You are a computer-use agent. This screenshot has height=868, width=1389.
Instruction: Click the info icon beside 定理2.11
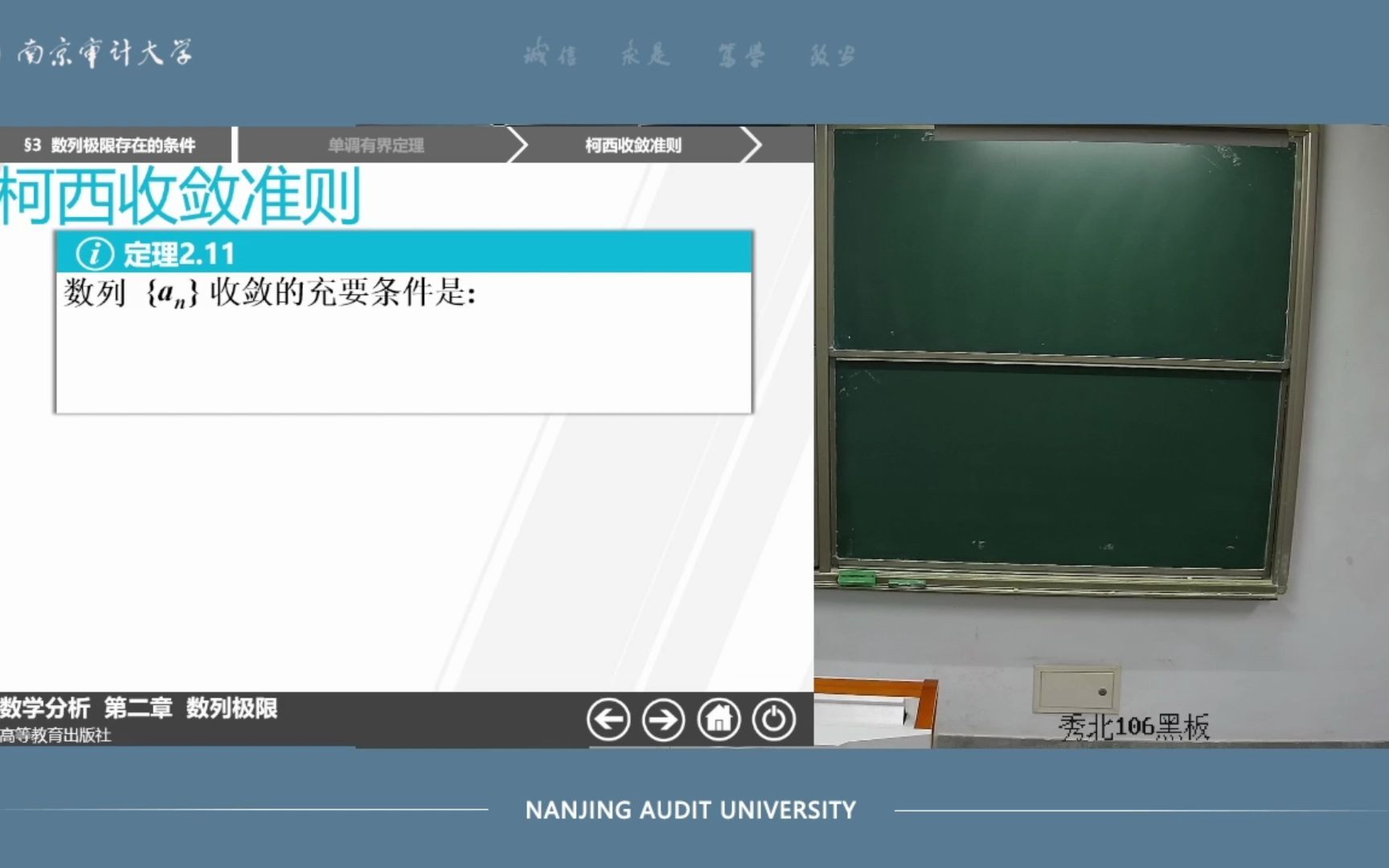(95, 254)
